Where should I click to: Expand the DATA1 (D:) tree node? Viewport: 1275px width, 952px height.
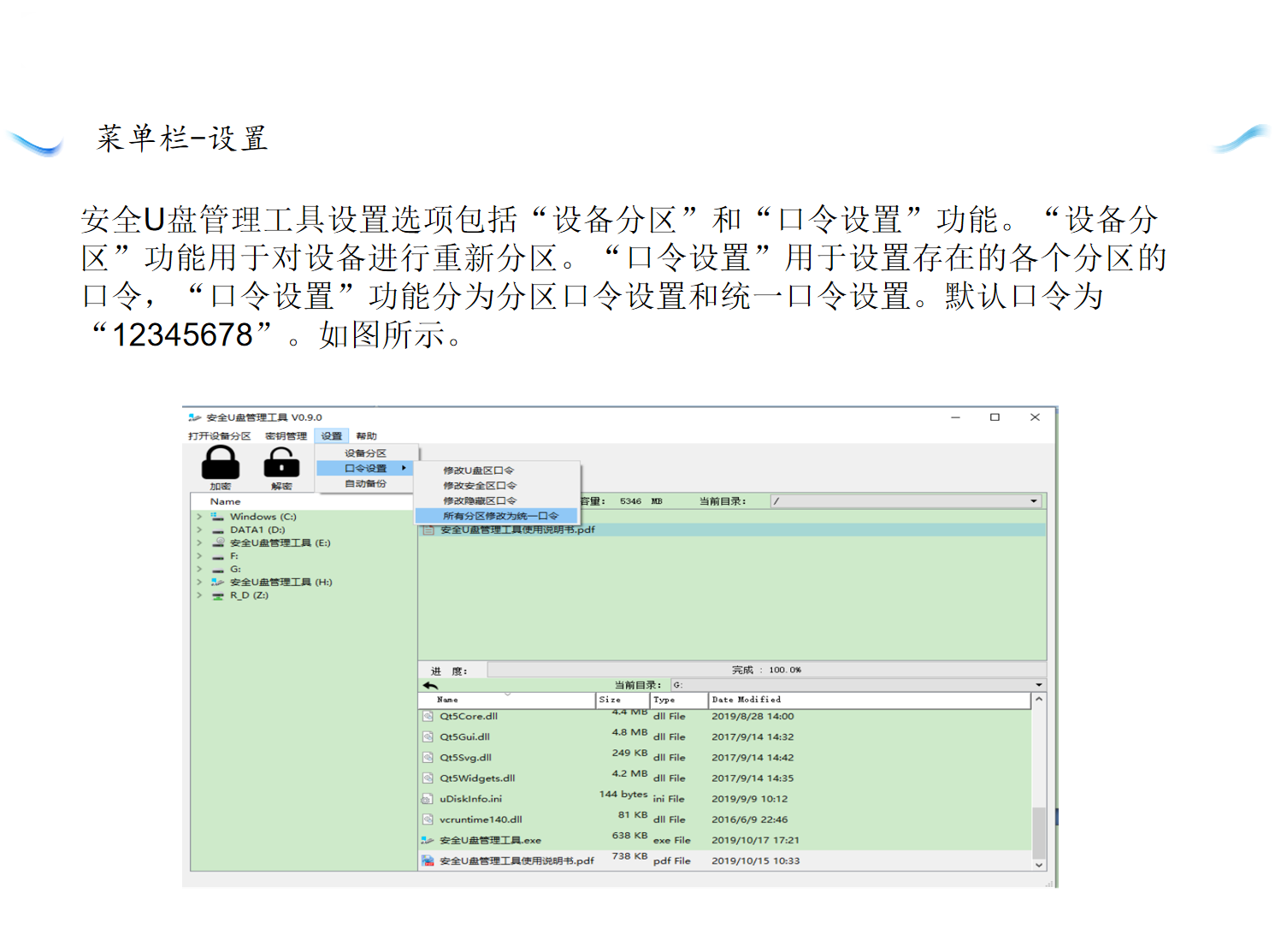click(x=199, y=529)
